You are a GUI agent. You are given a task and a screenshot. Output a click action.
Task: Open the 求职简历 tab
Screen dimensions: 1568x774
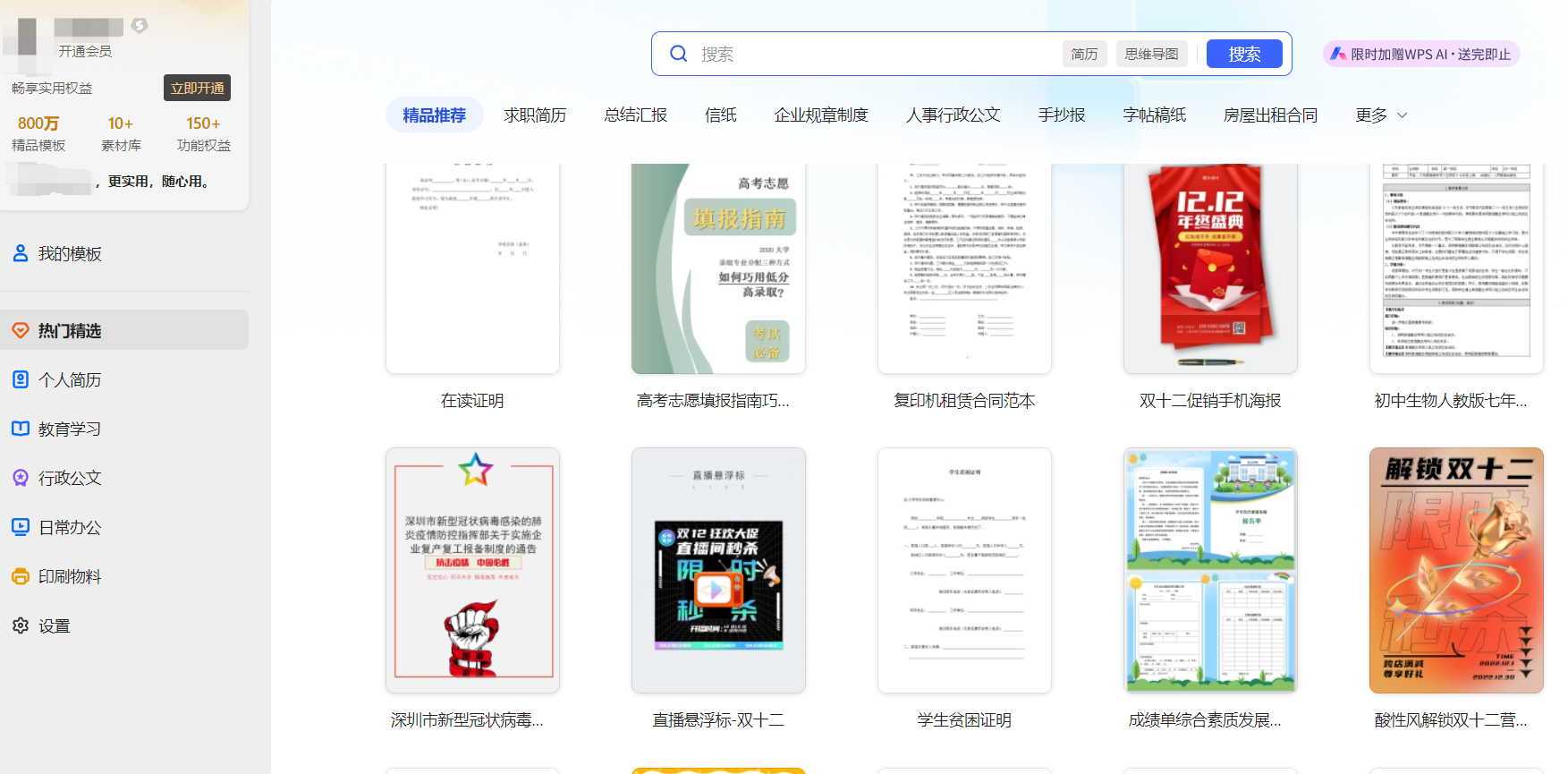click(535, 115)
